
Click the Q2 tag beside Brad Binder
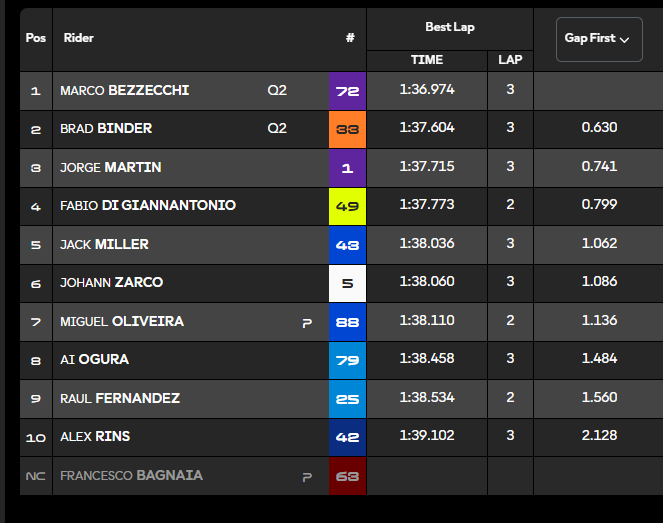(277, 128)
